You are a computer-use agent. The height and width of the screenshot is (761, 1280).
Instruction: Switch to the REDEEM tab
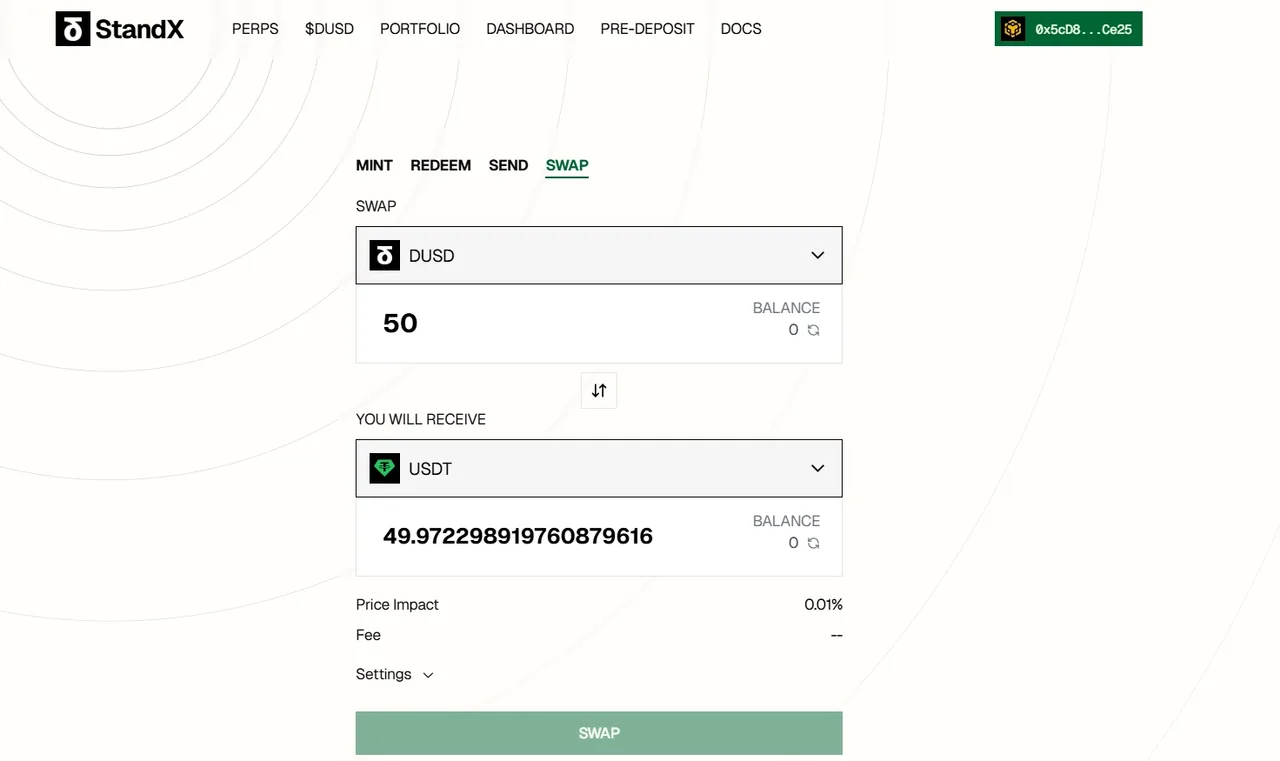point(440,165)
